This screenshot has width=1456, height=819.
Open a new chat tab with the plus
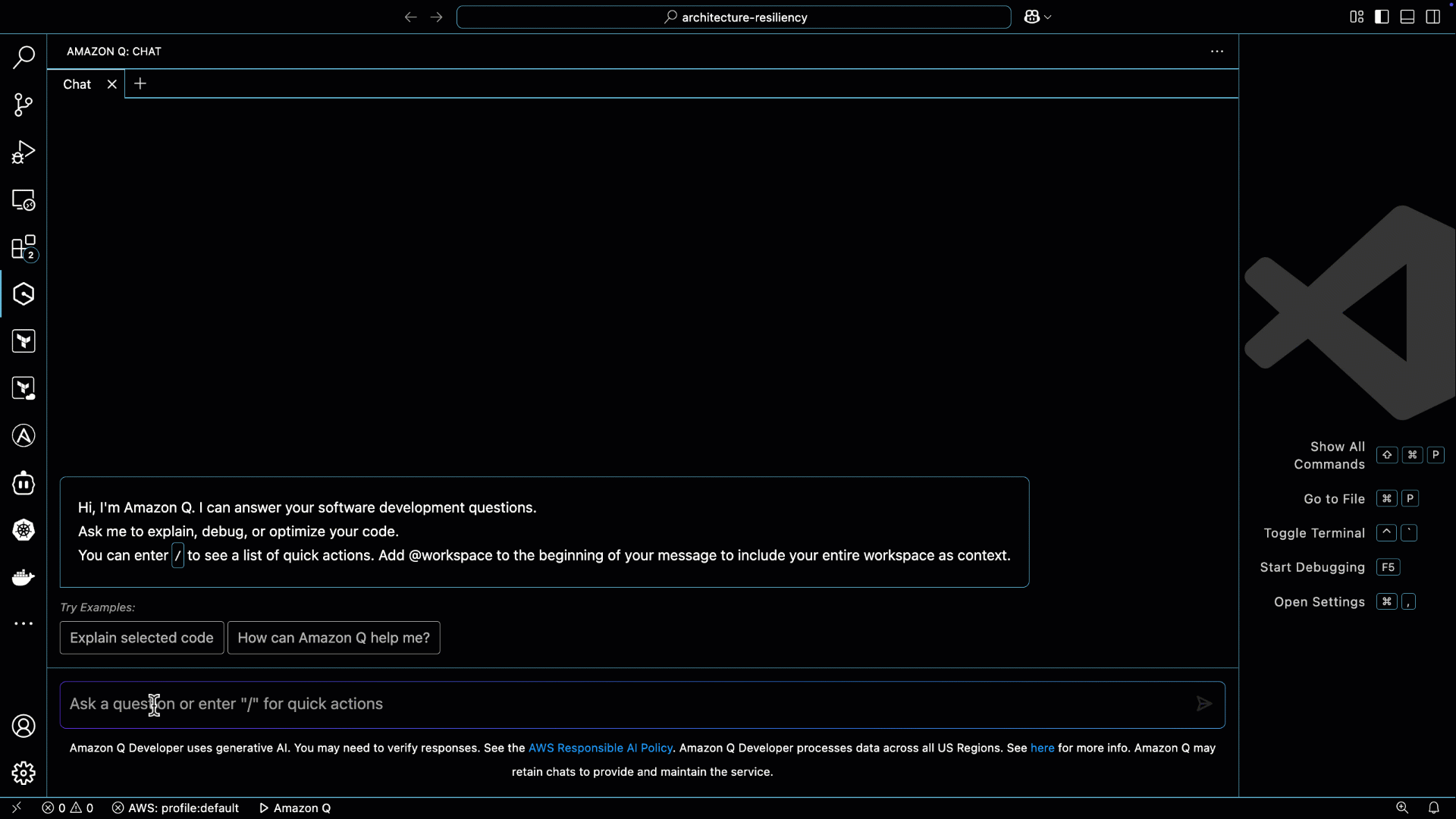(x=140, y=83)
